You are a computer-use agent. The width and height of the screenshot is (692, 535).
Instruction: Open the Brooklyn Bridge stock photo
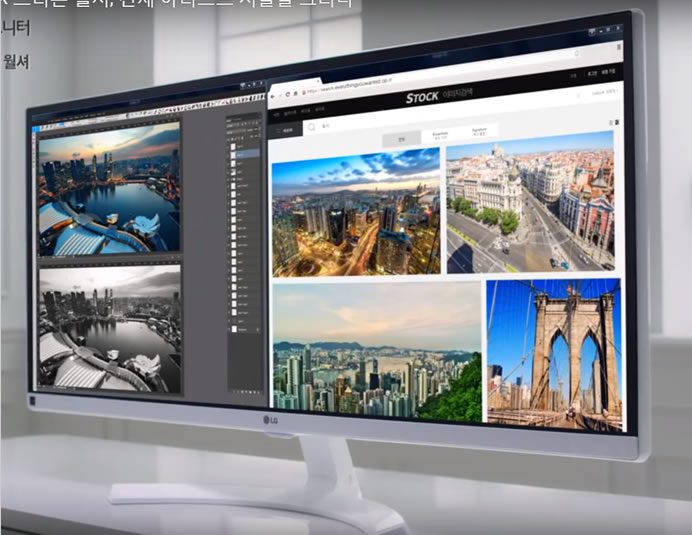click(x=554, y=355)
